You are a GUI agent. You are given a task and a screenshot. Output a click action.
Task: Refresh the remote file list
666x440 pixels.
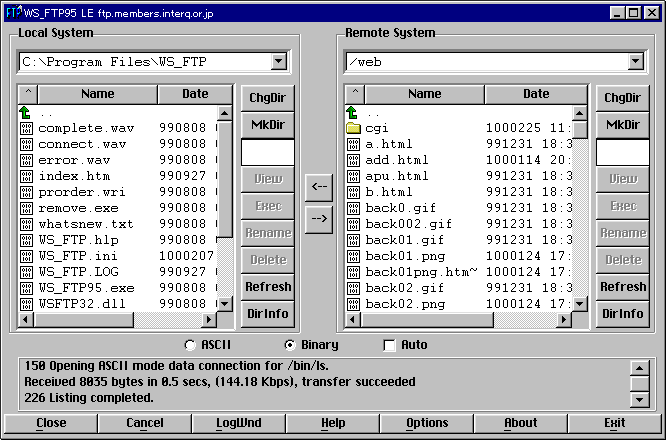(x=623, y=287)
